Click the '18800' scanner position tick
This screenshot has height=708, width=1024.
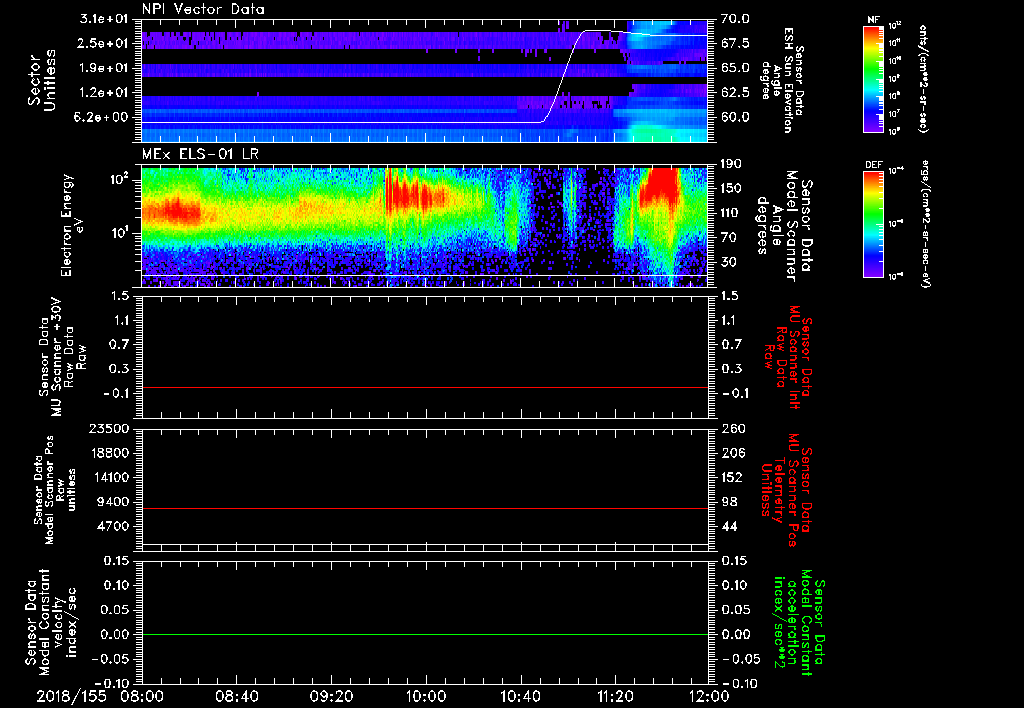coord(110,453)
